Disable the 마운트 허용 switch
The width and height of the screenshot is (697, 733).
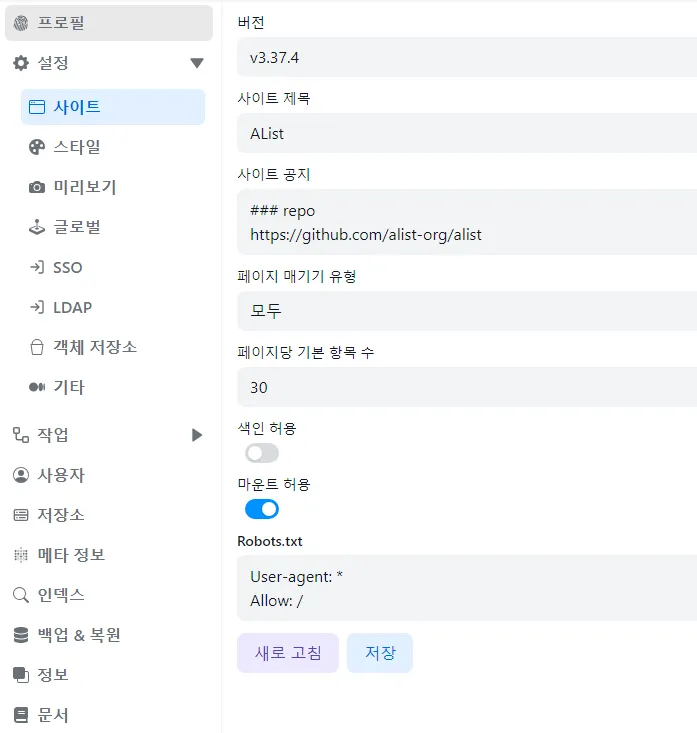(262, 509)
